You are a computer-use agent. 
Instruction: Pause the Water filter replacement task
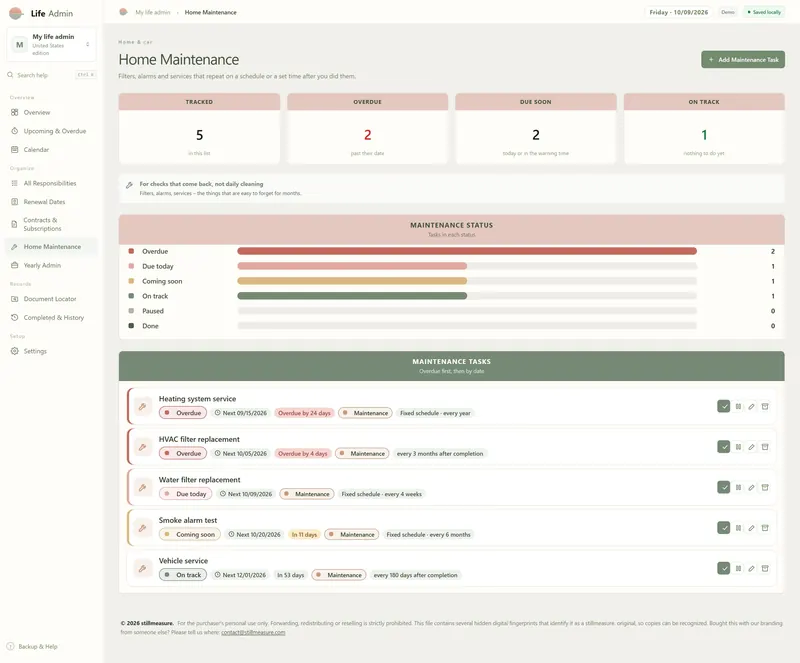tap(738, 487)
